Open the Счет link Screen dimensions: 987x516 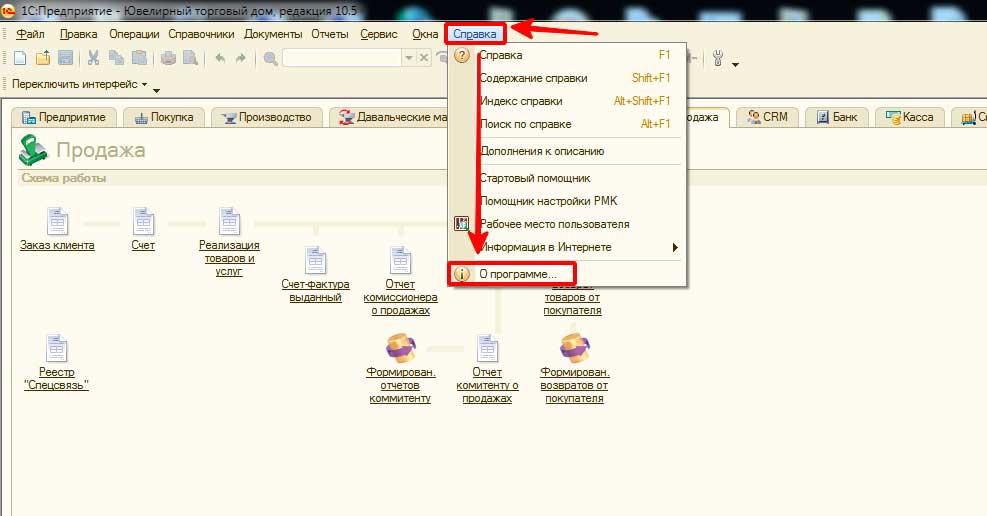pyautogui.click(x=143, y=245)
